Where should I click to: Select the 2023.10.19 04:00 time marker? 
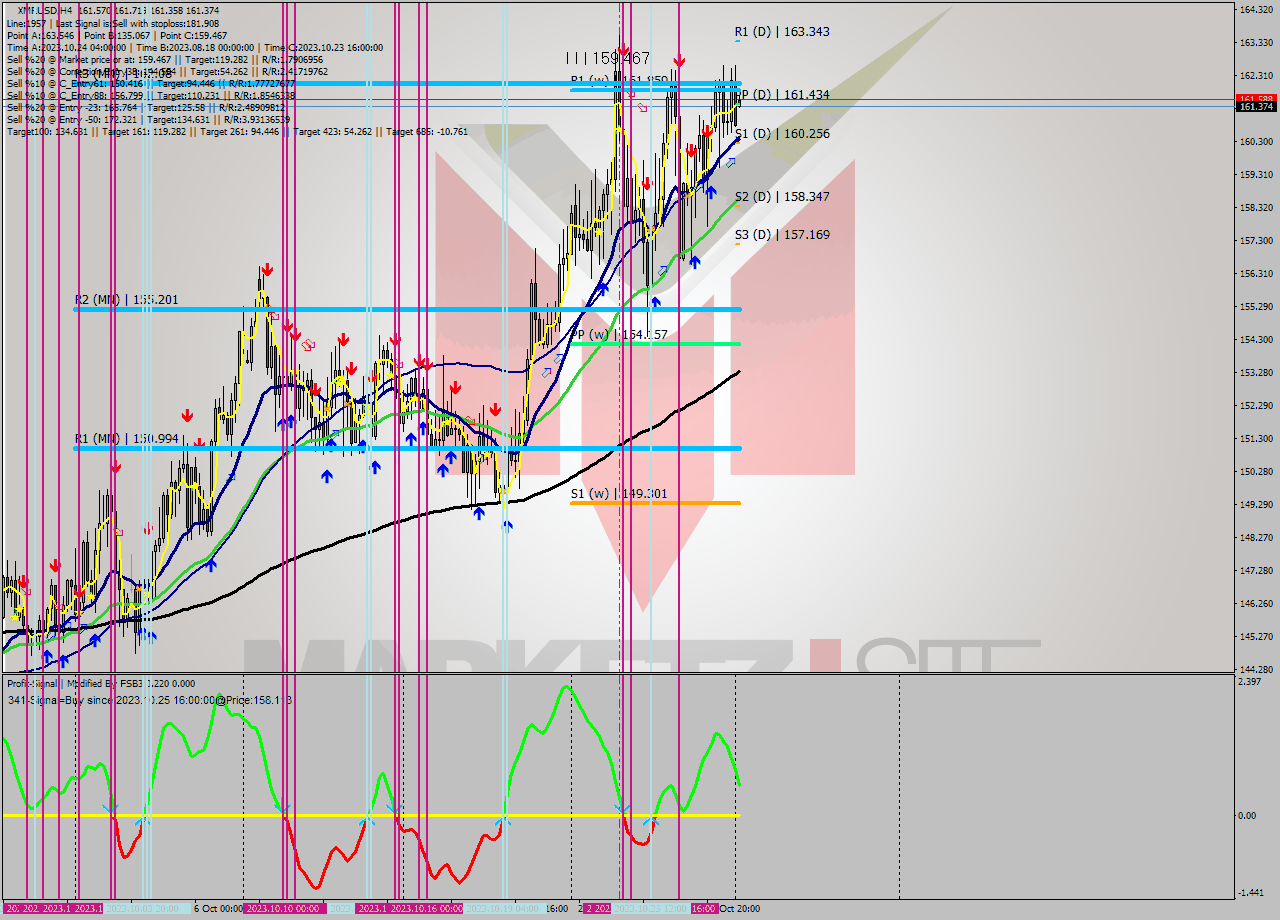click(505, 909)
